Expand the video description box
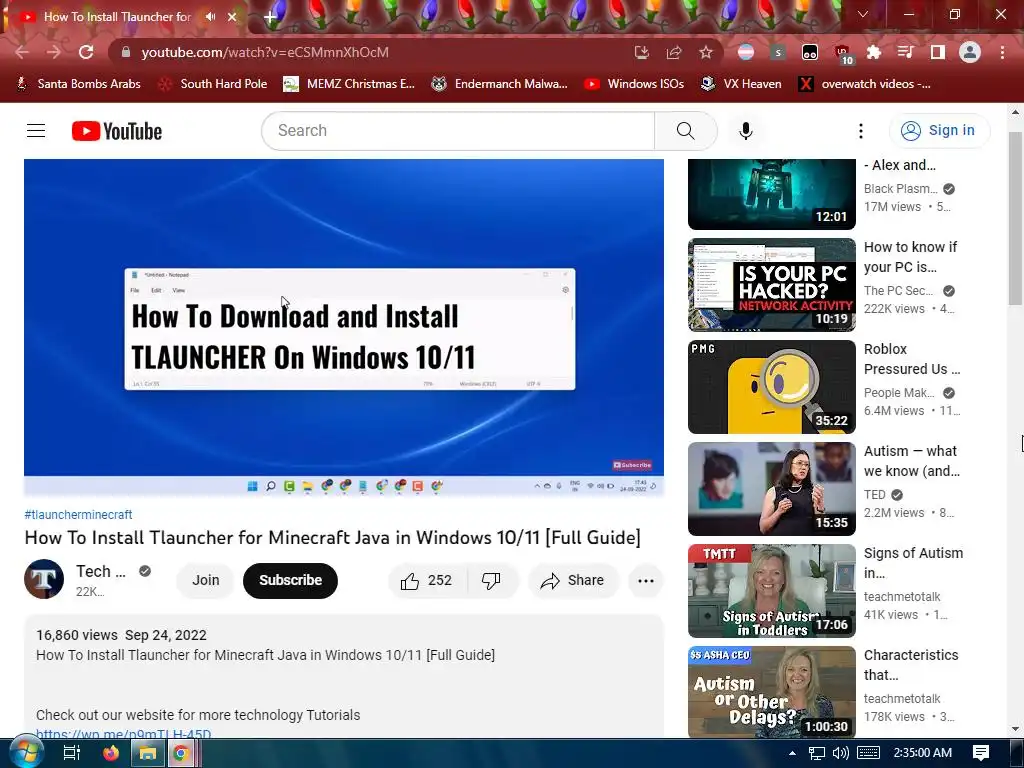The width and height of the screenshot is (1024, 768). coord(344,676)
